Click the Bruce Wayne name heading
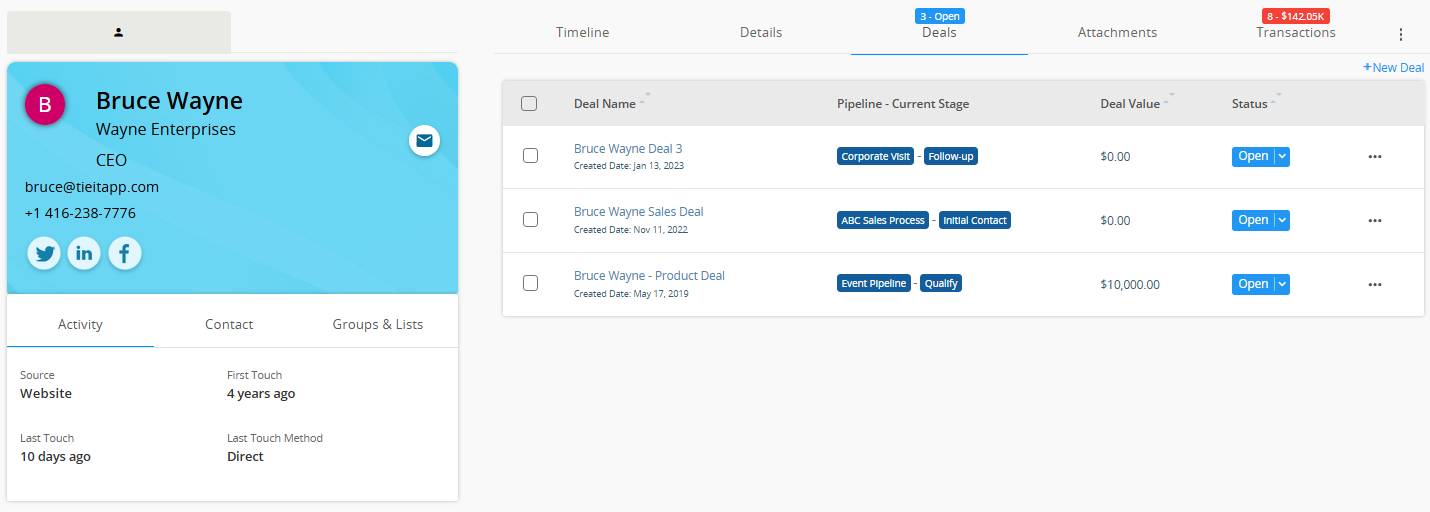The height and width of the screenshot is (512, 1430). click(x=169, y=101)
